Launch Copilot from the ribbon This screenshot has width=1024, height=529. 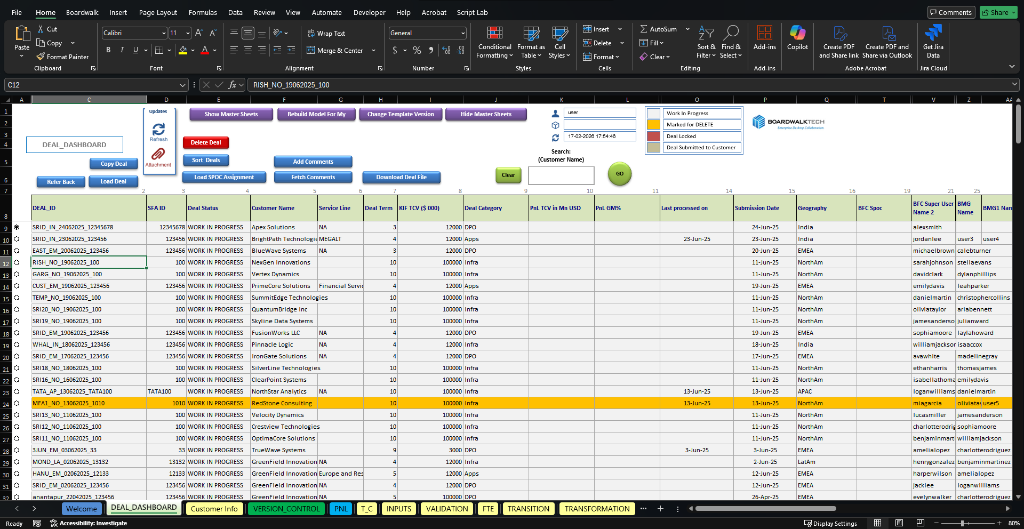[x=797, y=38]
